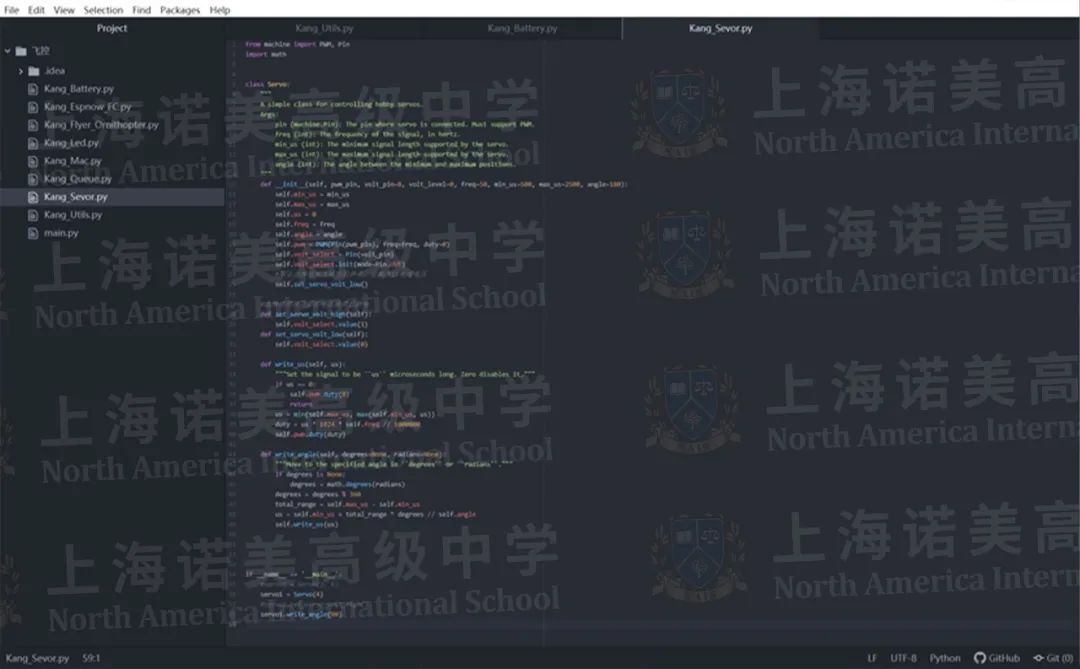Image resolution: width=1080 pixels, height=669 pixels.
Task: Open the Python grammar selector
Action: [945, 658]
